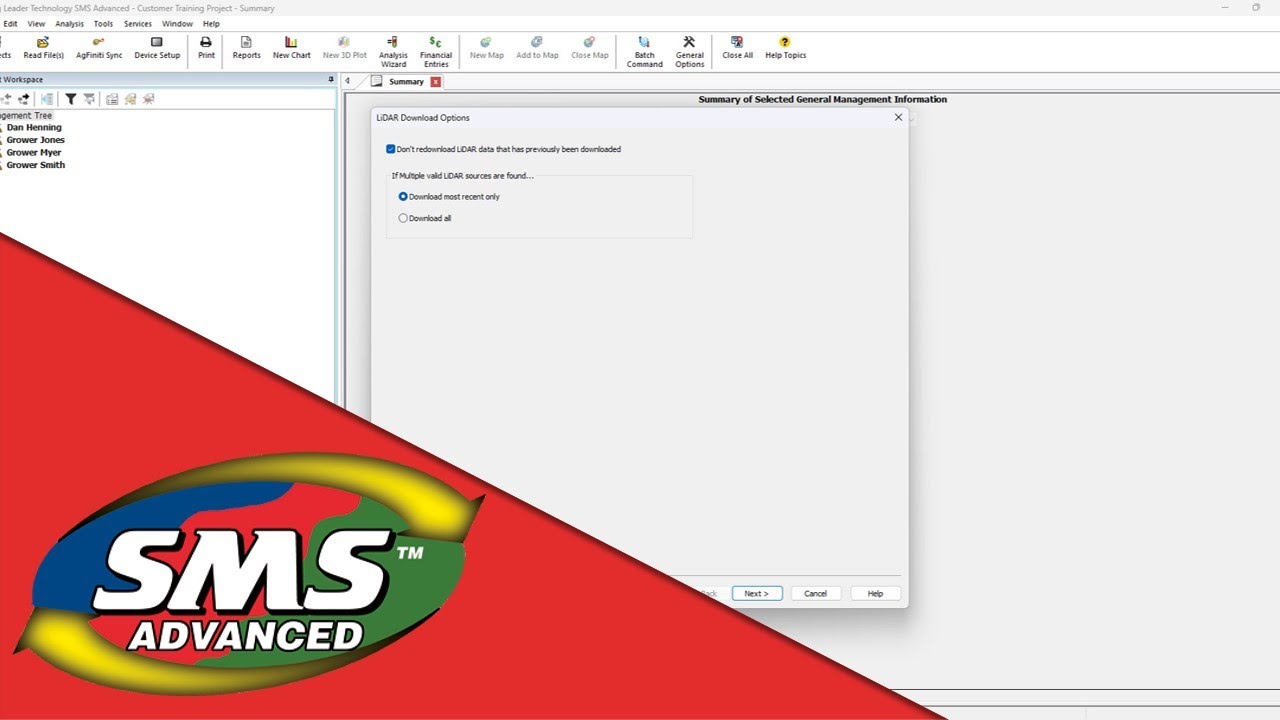Open the Window menu
1280x720 pixels.
tap(178, 23)
